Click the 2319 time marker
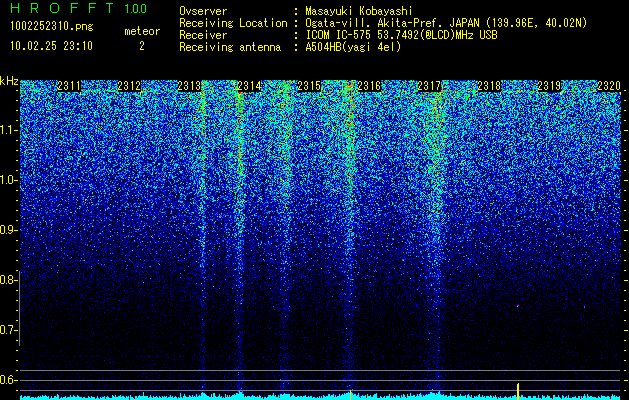This screenshot has width=629, height=400. coord(549,86)
